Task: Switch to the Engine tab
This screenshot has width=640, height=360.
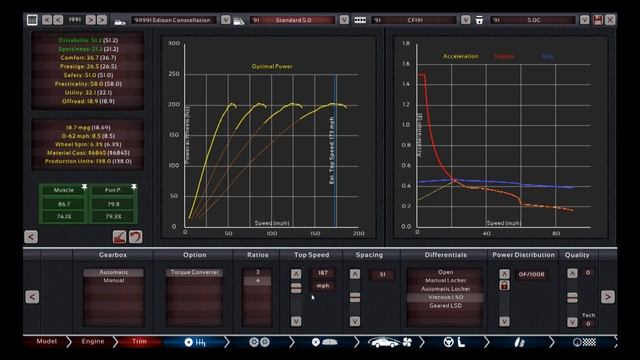Action: 93,342
